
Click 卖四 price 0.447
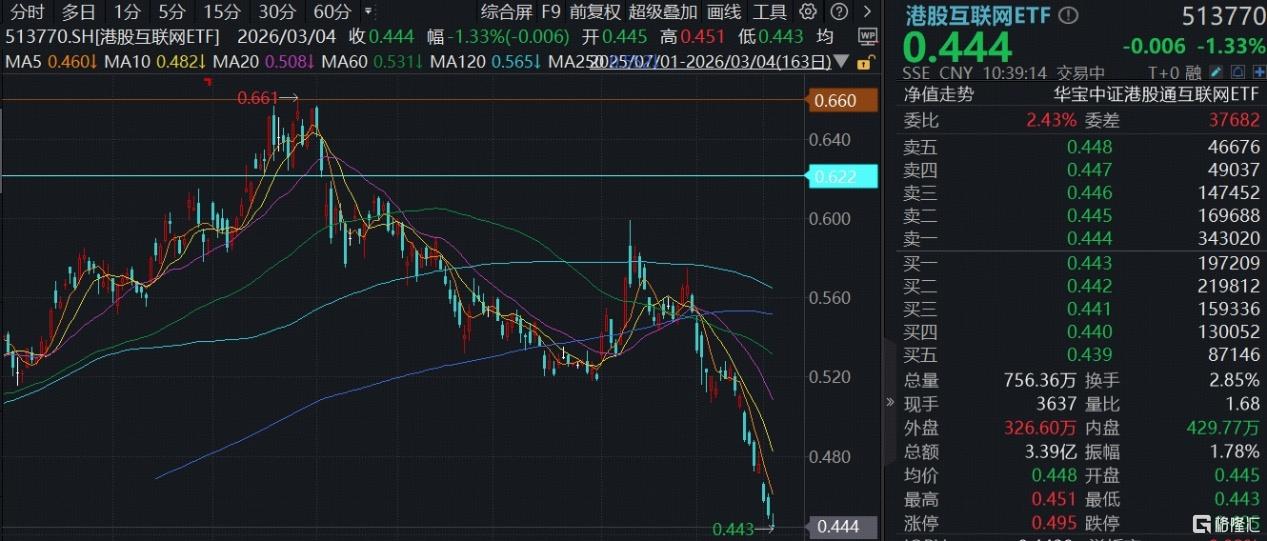(1089, 170)
